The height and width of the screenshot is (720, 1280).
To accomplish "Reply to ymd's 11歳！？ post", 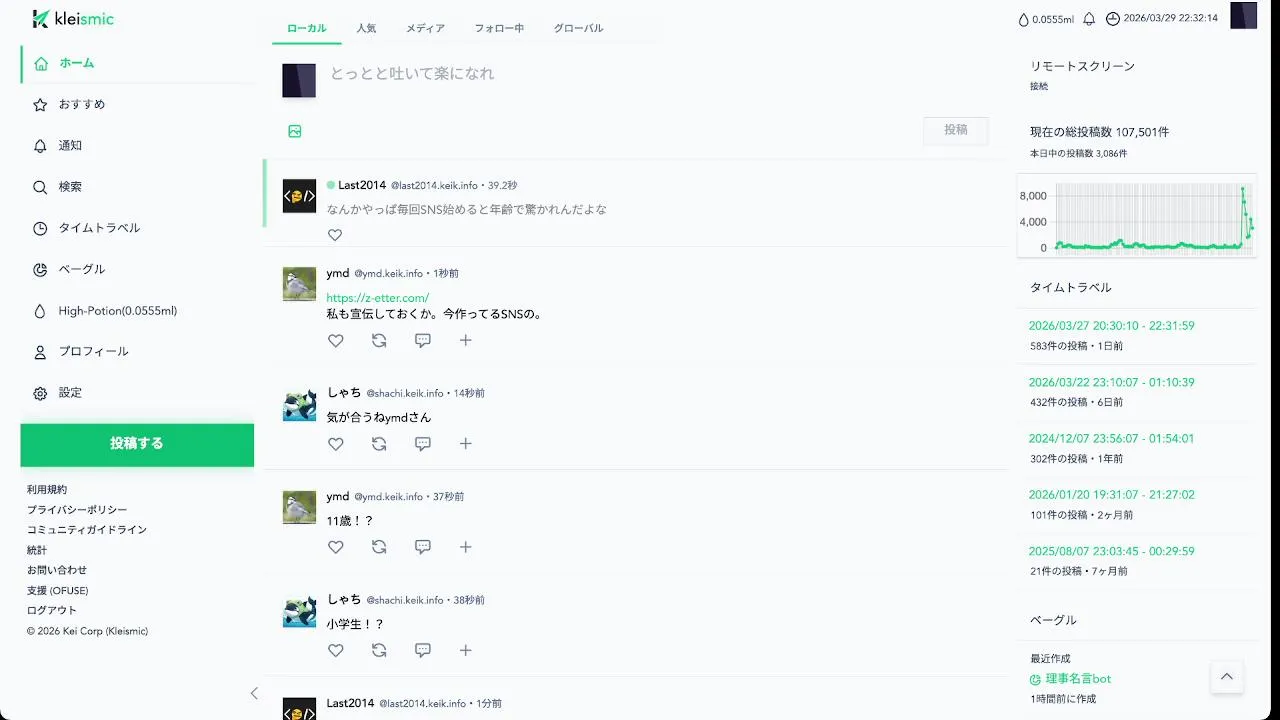I will (423, 547).
